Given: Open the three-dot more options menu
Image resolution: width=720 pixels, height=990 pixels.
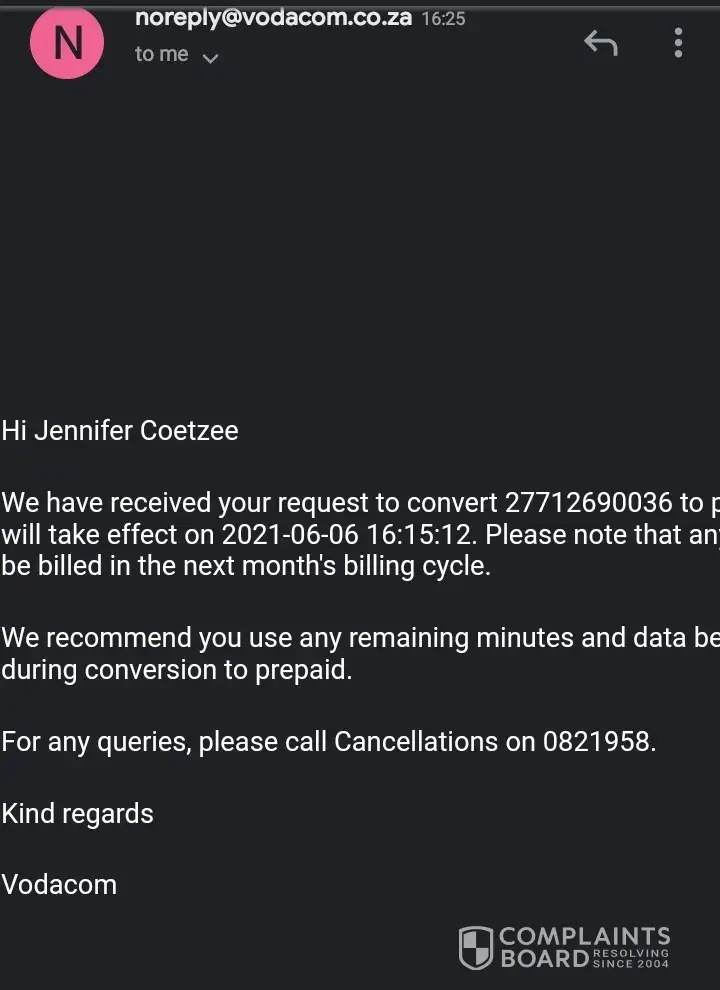Looking at the screenshot, I should click(x=678, y=42).
